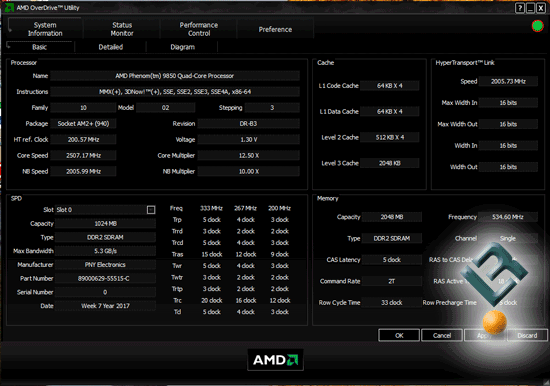Select the Basic sub-tab
Image resolution: width=550 pixels, height=386 pixels.
coord(39,47)
